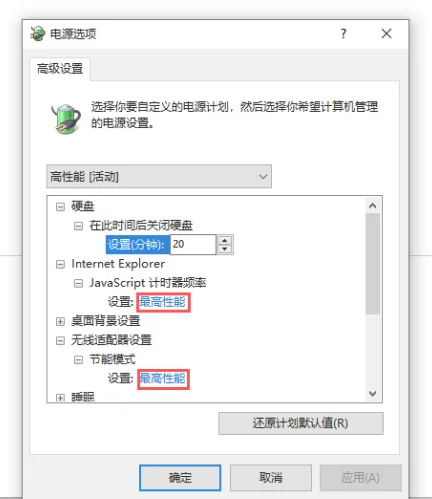This screenshot has height=499, width=432.
Task: Click the 确定 button
Action: (180, 478)
